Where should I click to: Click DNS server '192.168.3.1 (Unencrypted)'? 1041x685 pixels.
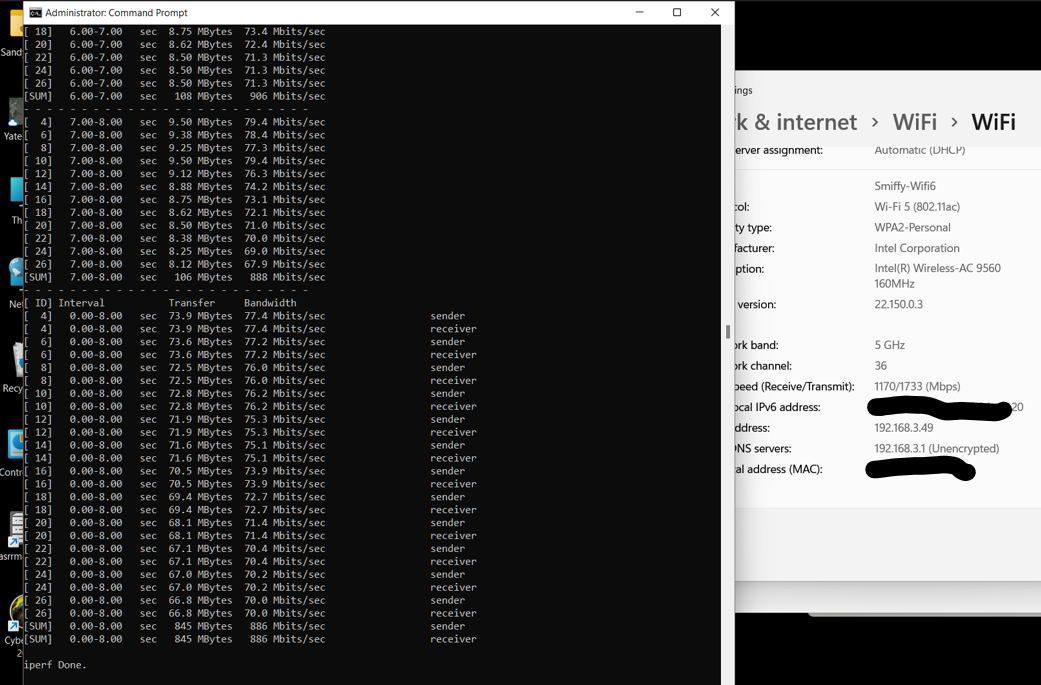(936, 448)
